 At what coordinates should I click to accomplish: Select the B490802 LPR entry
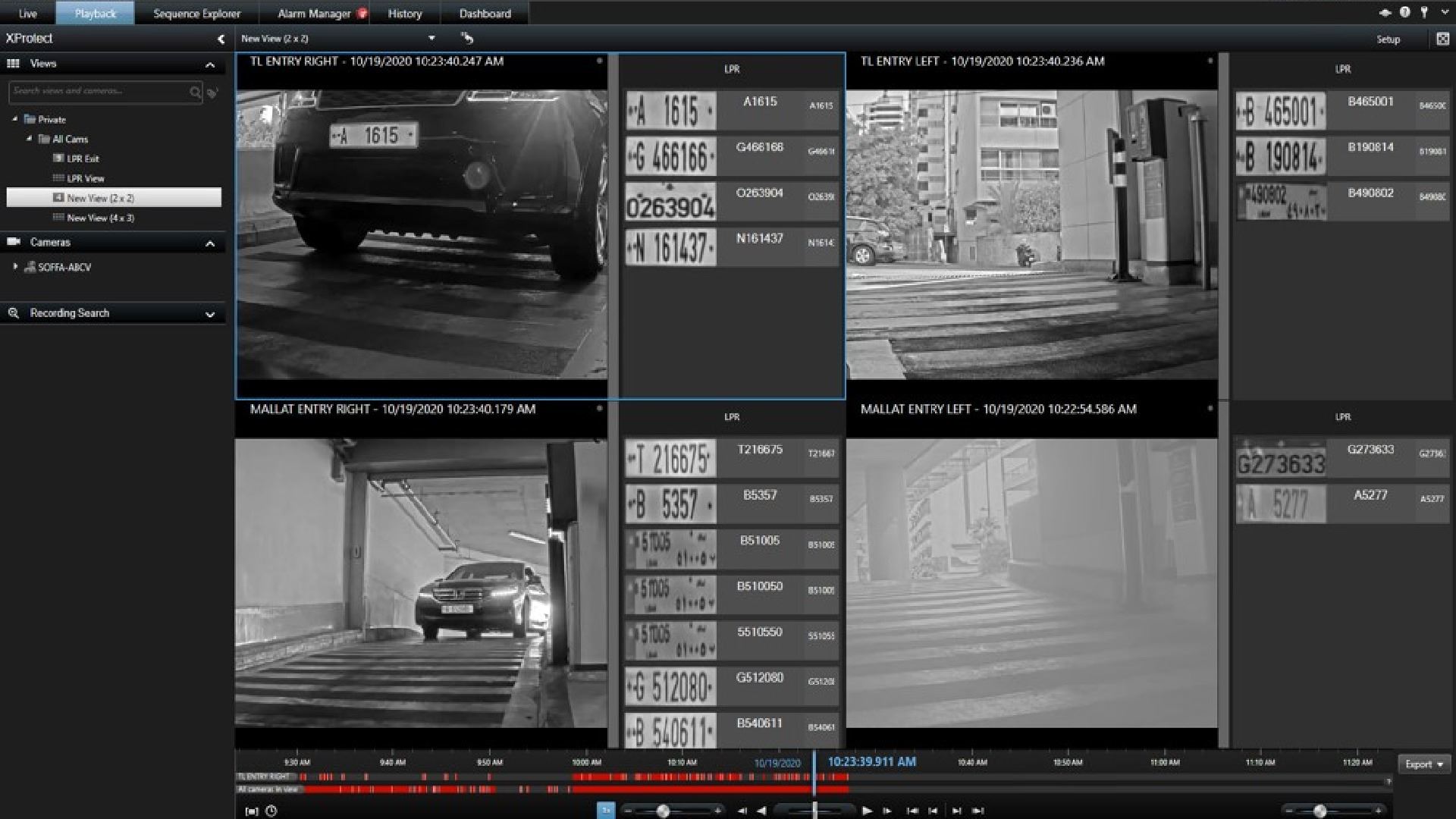(x=1342, y=202)
